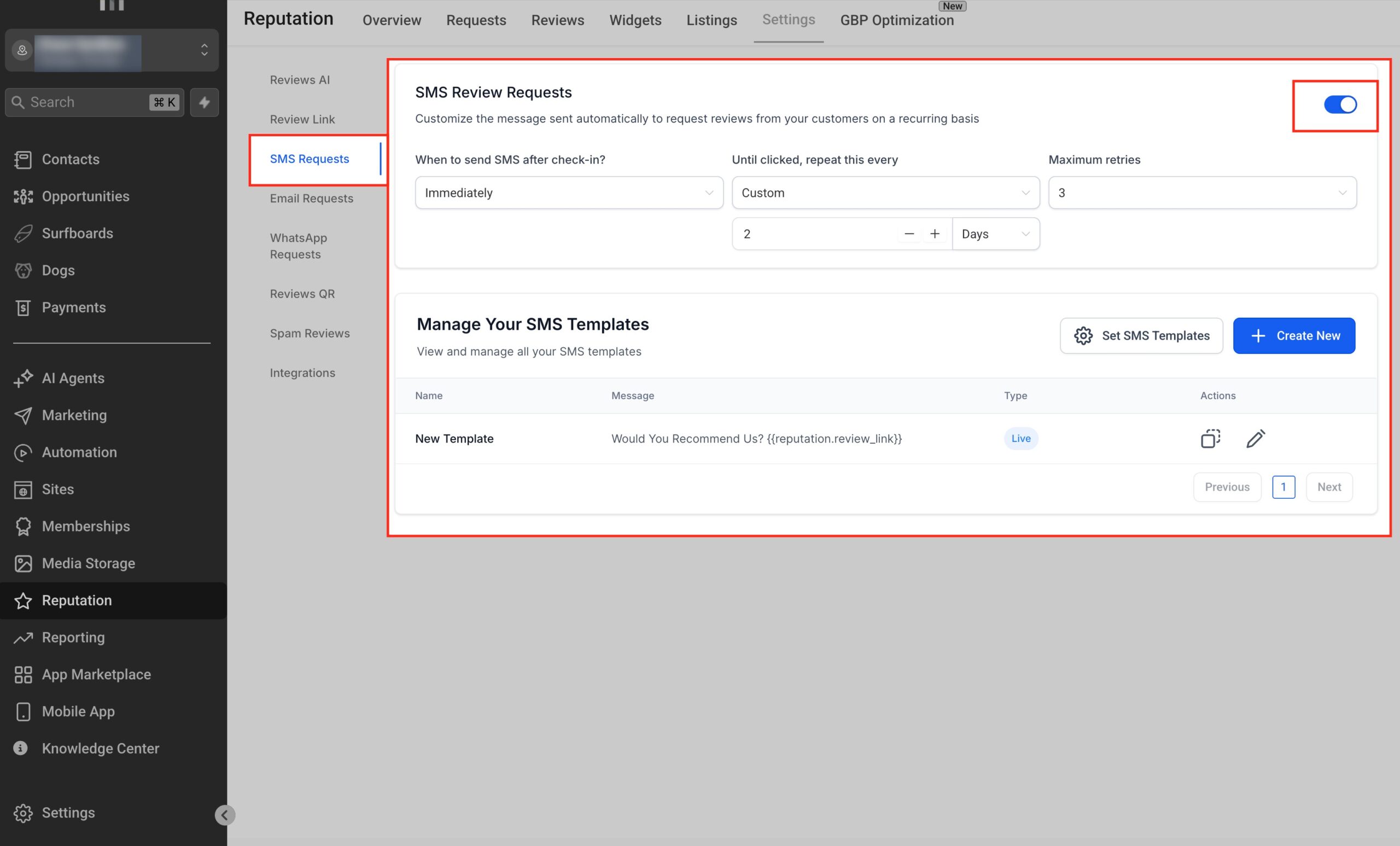Open Knowledge Center from the sidebar

pyautogui.click(x=100, y=749)
